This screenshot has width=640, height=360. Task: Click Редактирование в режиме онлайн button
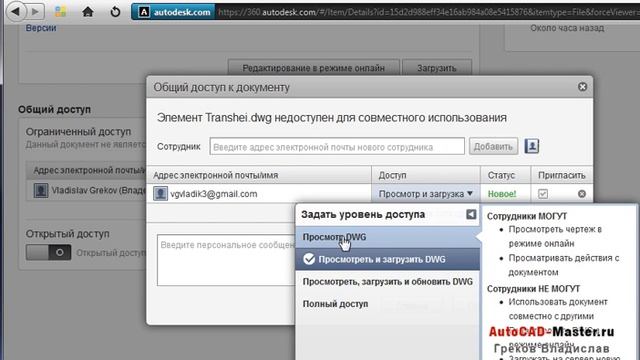(x=313, y=68)
